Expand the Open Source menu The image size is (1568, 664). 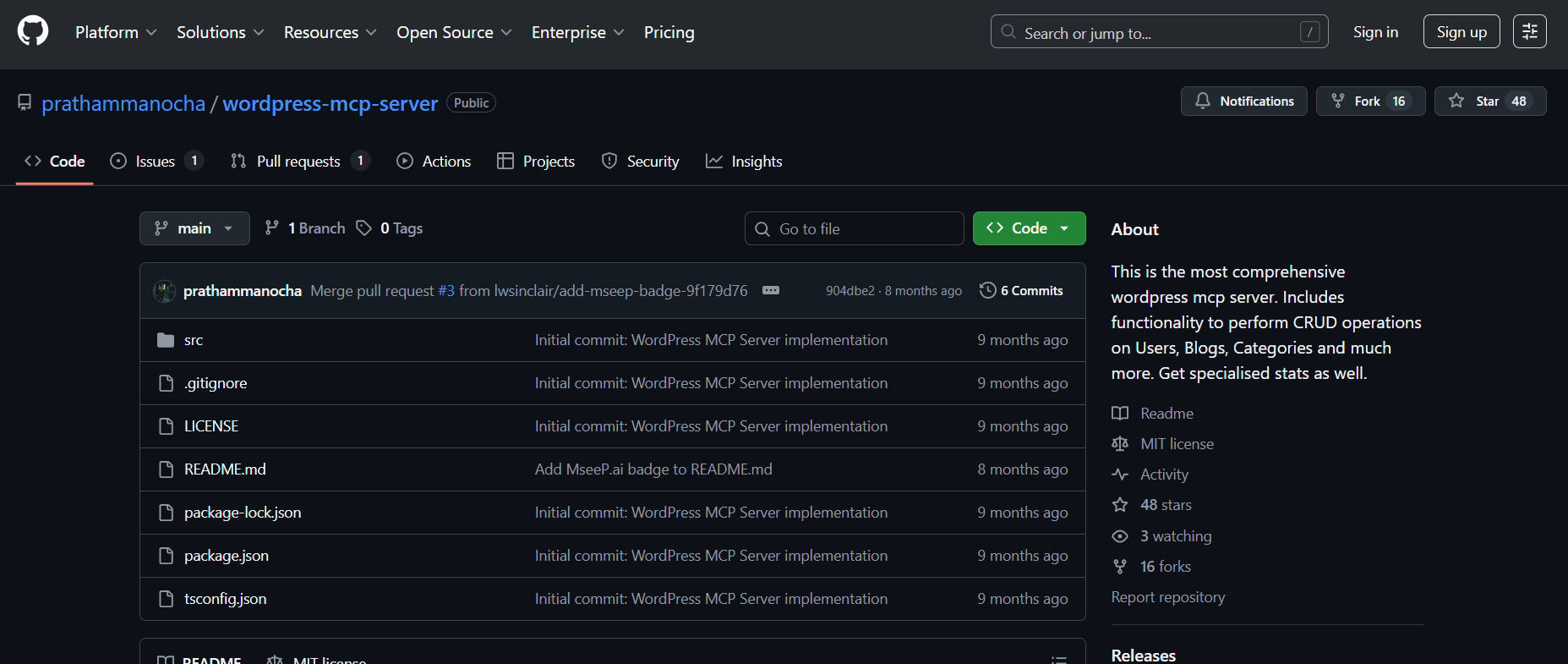point(454,32)
